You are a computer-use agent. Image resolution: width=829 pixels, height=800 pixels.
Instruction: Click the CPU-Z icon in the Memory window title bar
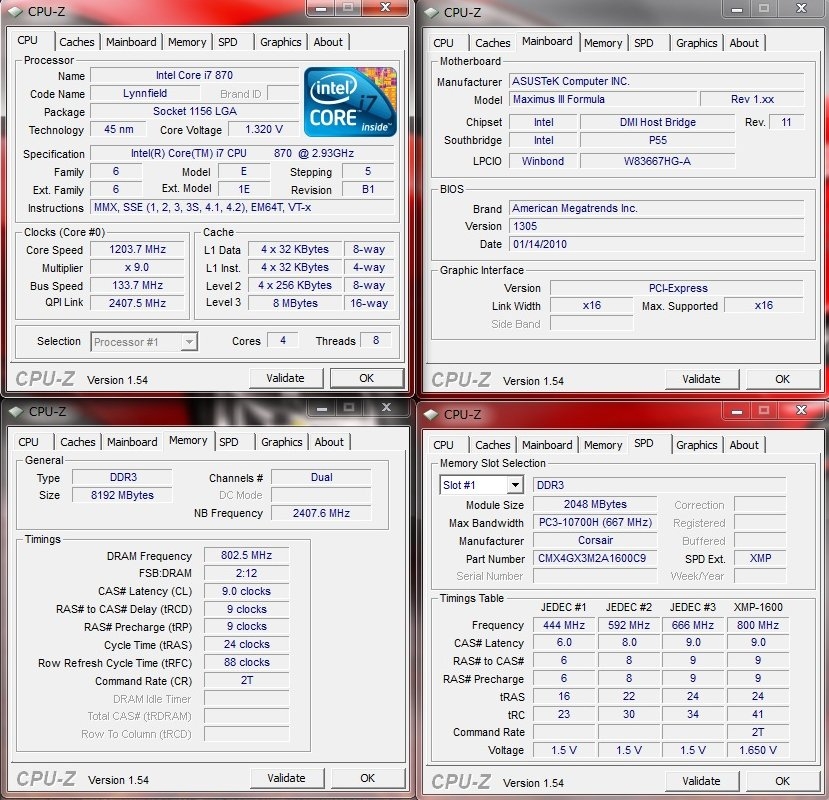pyautogui.click(x=17, y=411)
